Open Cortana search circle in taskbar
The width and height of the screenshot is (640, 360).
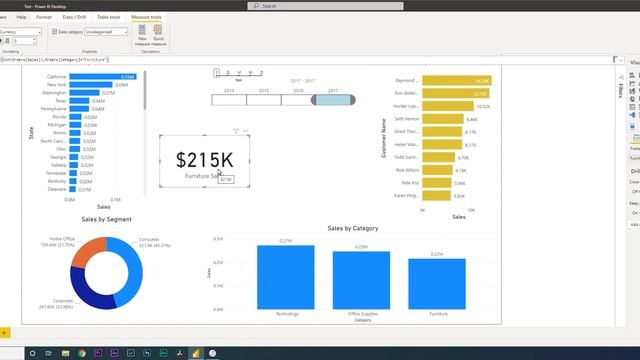coord(33,353)
